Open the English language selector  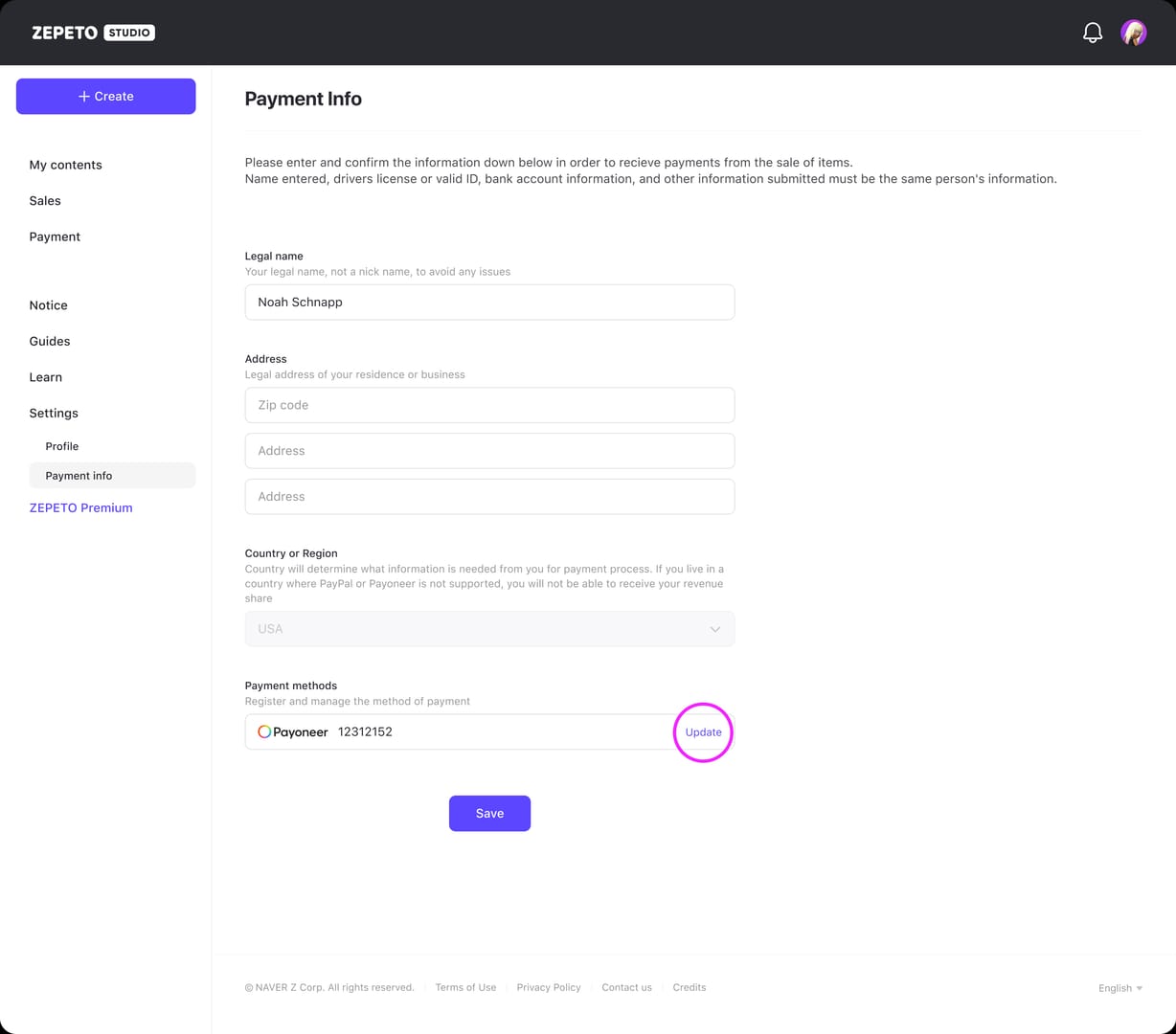[x=1119, y=988]
